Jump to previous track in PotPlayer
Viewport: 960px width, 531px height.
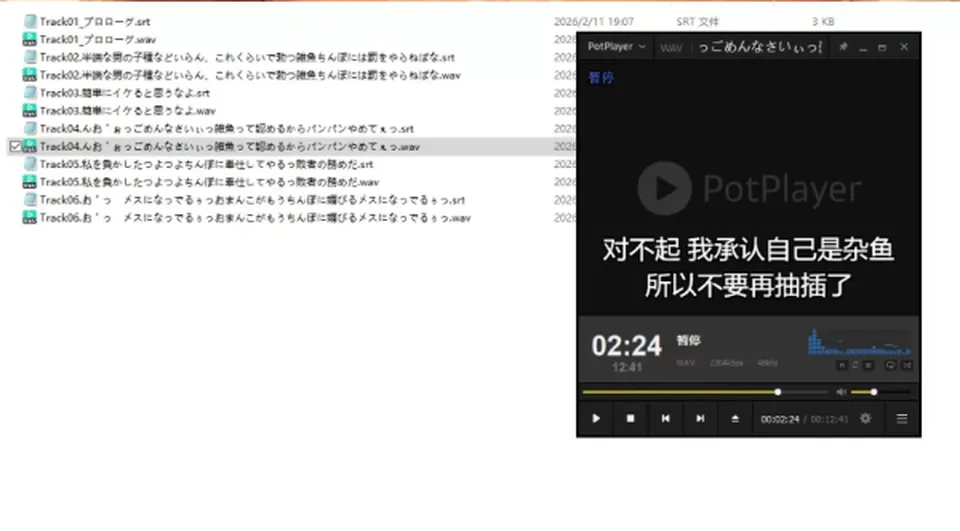666,419
